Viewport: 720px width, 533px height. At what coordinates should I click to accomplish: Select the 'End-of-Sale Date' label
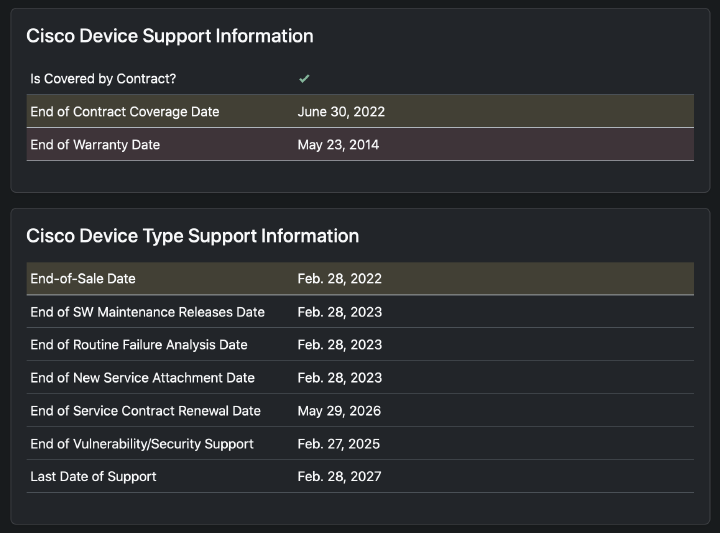click(x=83, y=279)
